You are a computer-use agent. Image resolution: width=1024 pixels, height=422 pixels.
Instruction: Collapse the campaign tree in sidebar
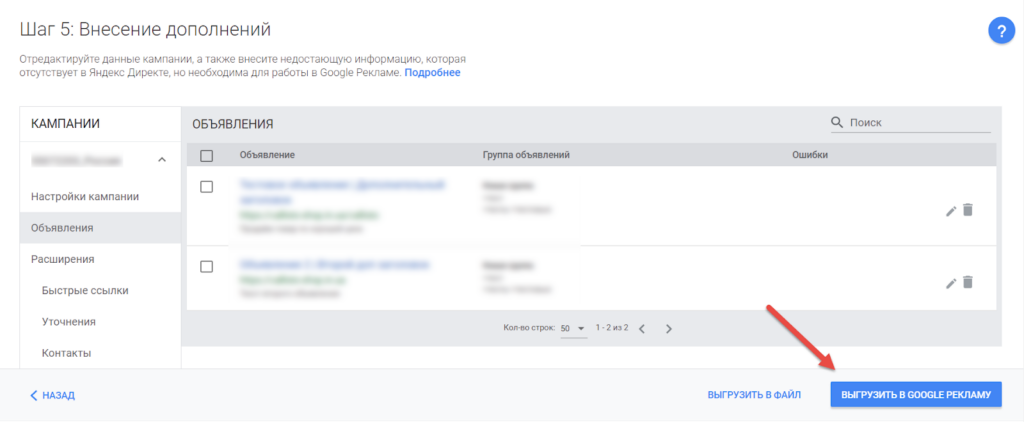click(x=161, y=159)
